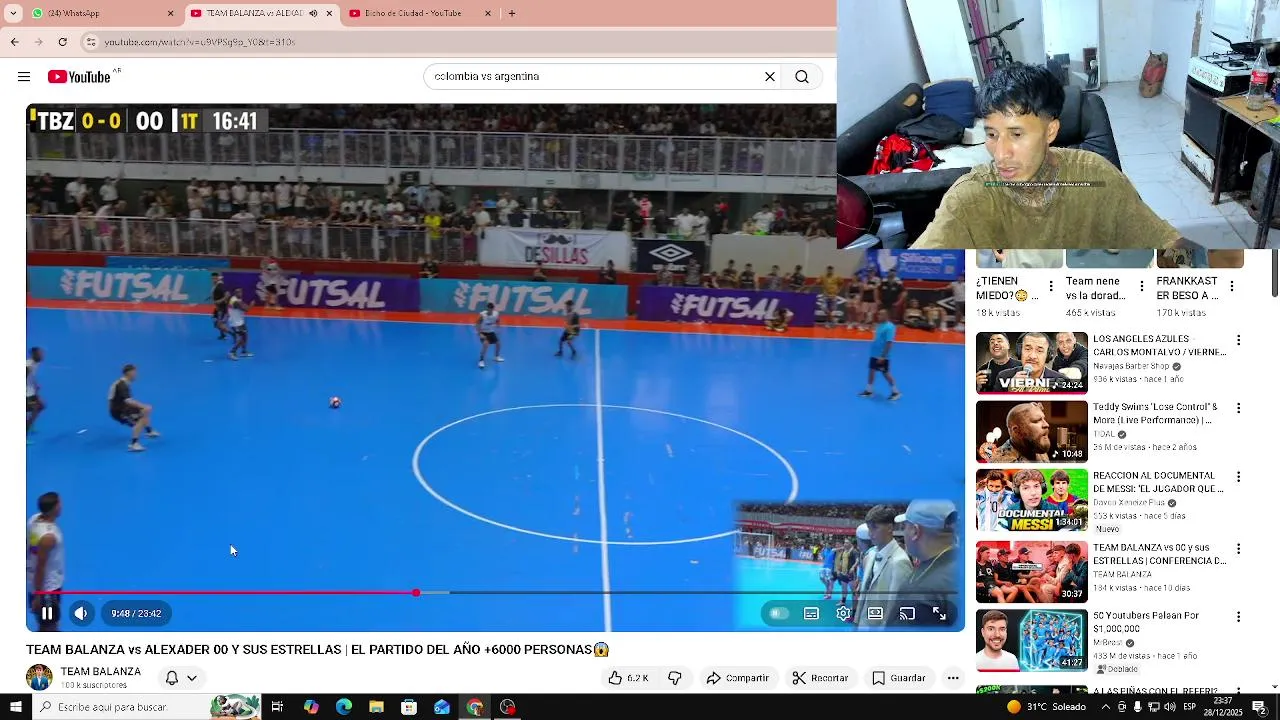The image size is (1280, 720).
Task: Open File Explorer from taskbar
Action: [x=376, y=707]
